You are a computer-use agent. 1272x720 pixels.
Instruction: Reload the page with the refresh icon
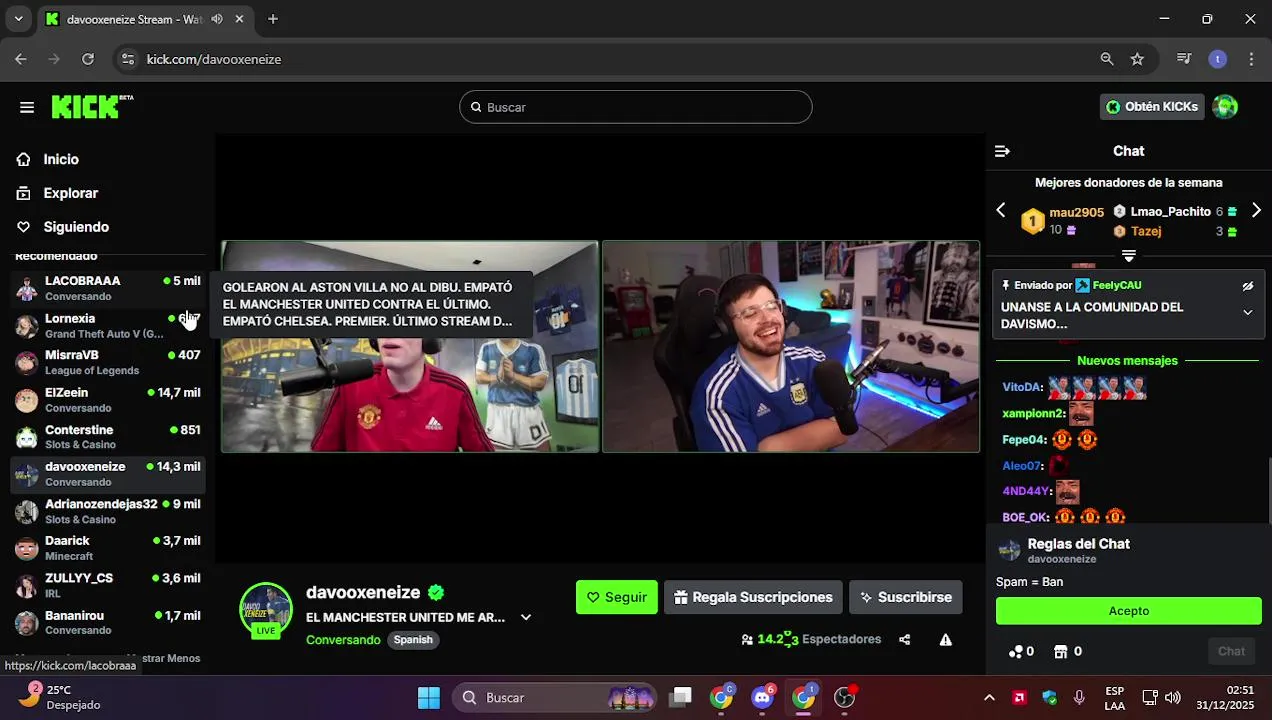tap(88, 59)
